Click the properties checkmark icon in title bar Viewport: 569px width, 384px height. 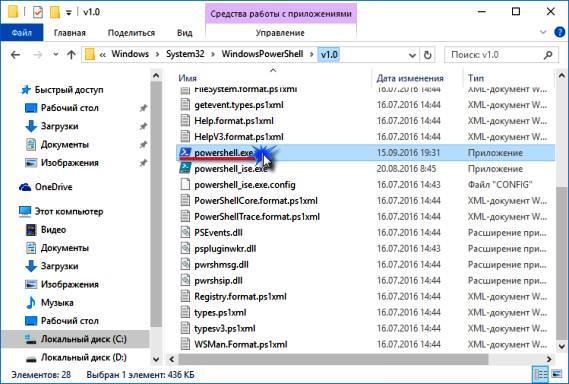pos(38,12)
